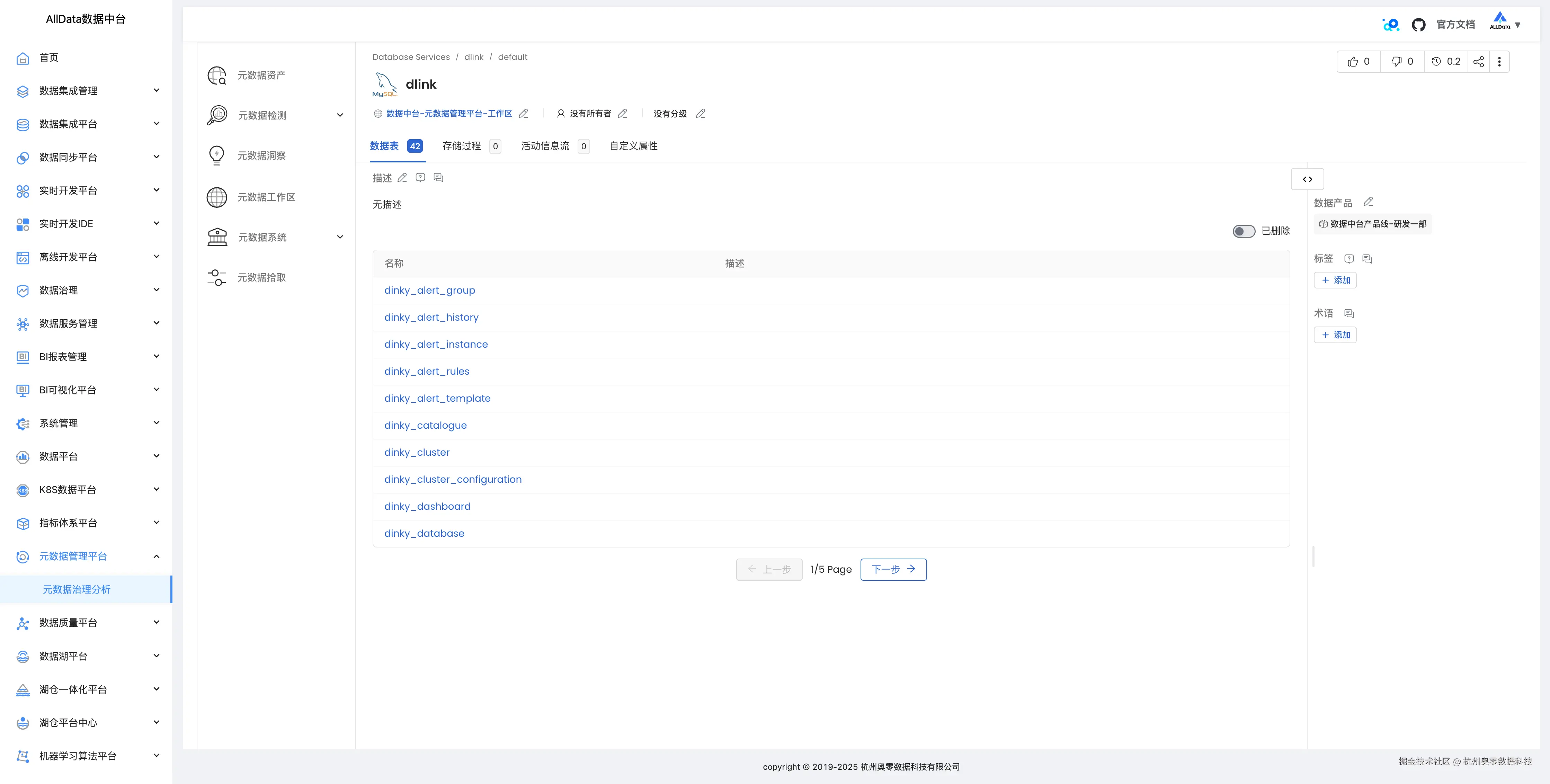Switch to the 存储过程 tab
The image size is (1550, 784).
coord(462,146)
